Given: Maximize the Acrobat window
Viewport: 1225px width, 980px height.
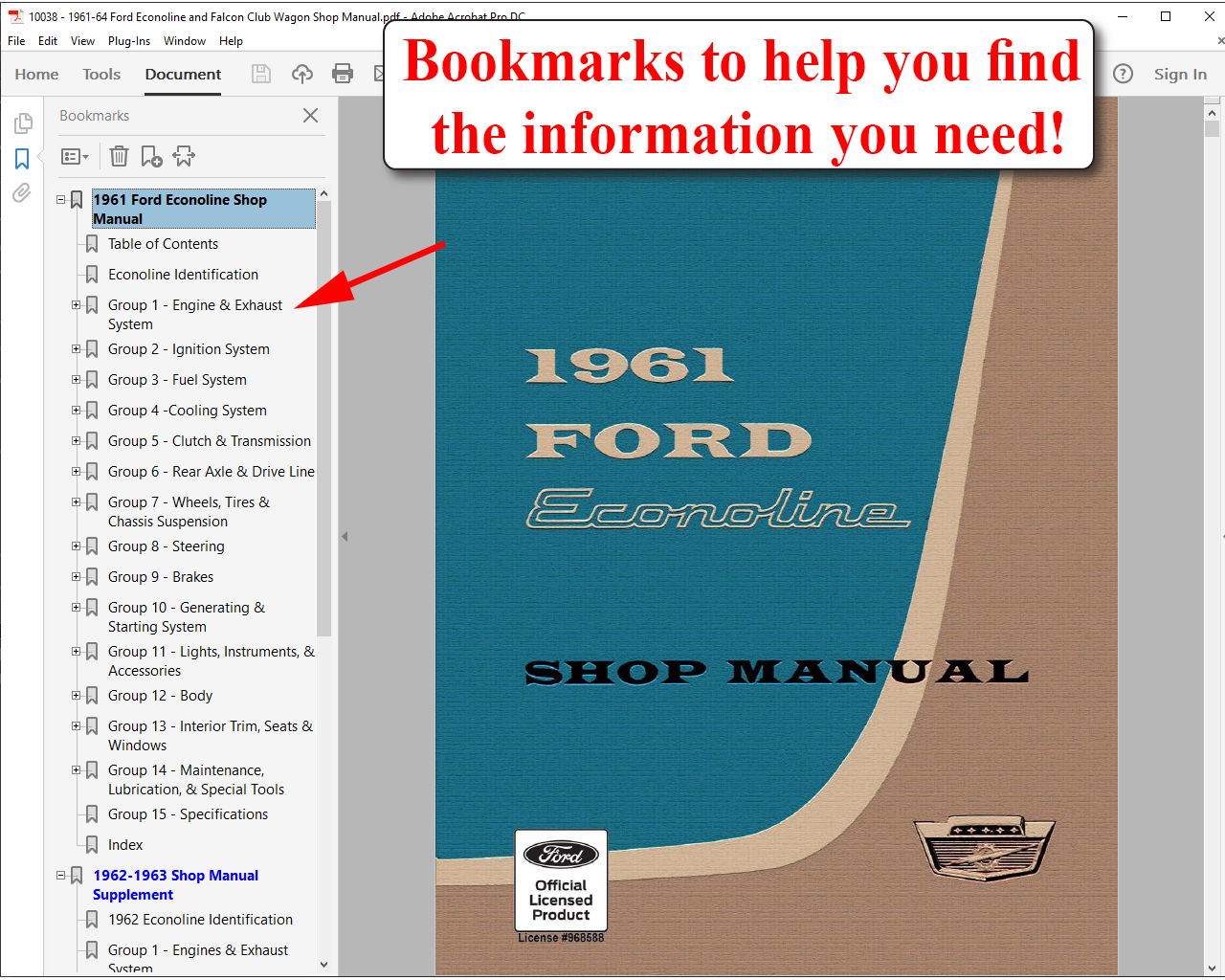Looking at the screenshot, I should click(x=1166, y=16).
